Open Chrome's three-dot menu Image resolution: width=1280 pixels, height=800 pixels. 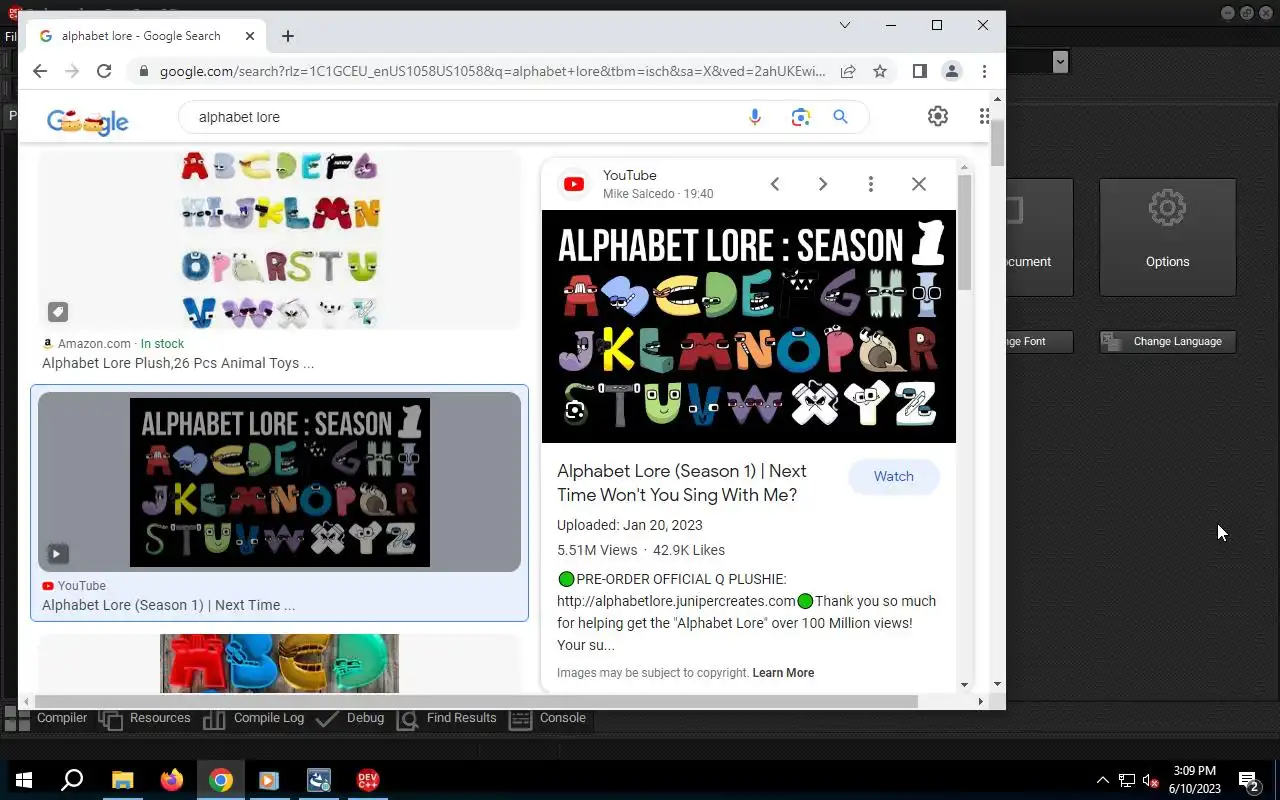click(984, 71)
